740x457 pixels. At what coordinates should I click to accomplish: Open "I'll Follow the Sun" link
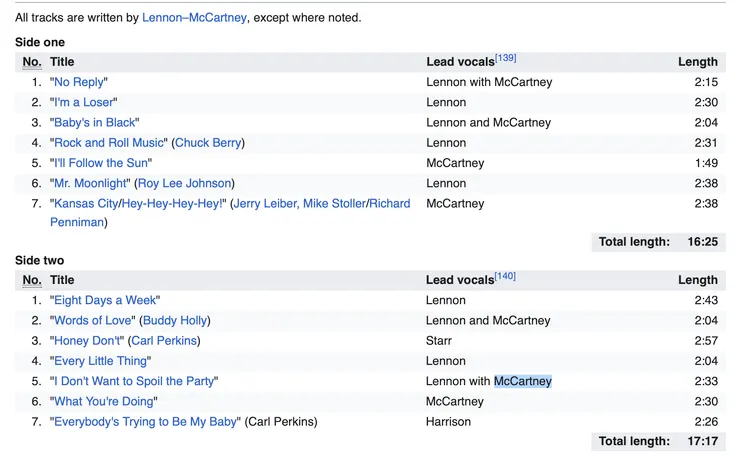coord(101,163)
